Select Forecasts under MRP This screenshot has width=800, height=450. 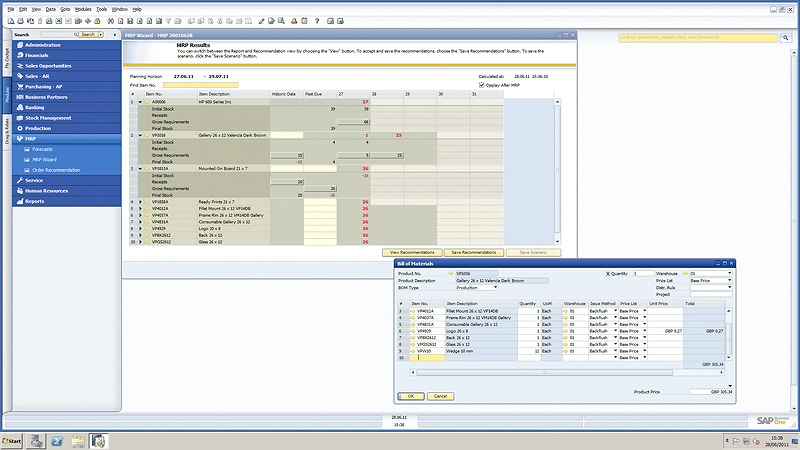point(42,149)
